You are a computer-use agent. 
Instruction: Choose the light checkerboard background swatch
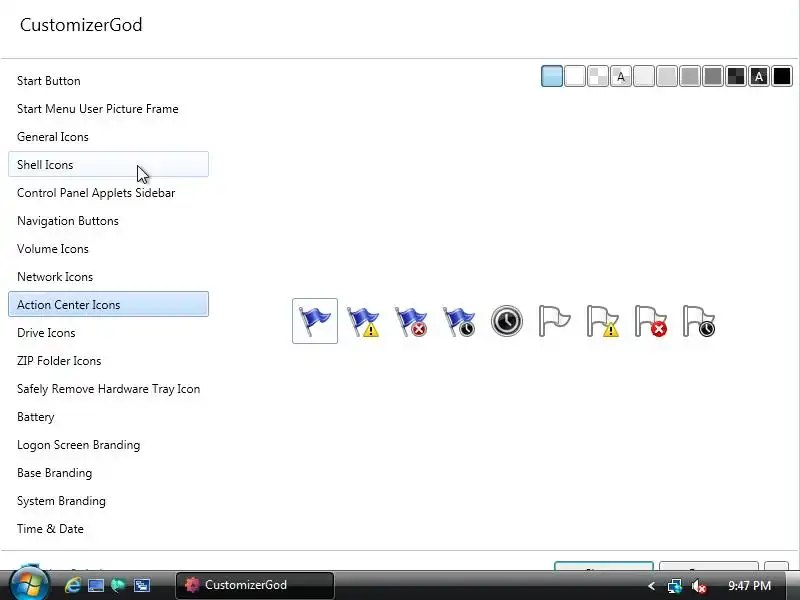[x=598, y=77]
